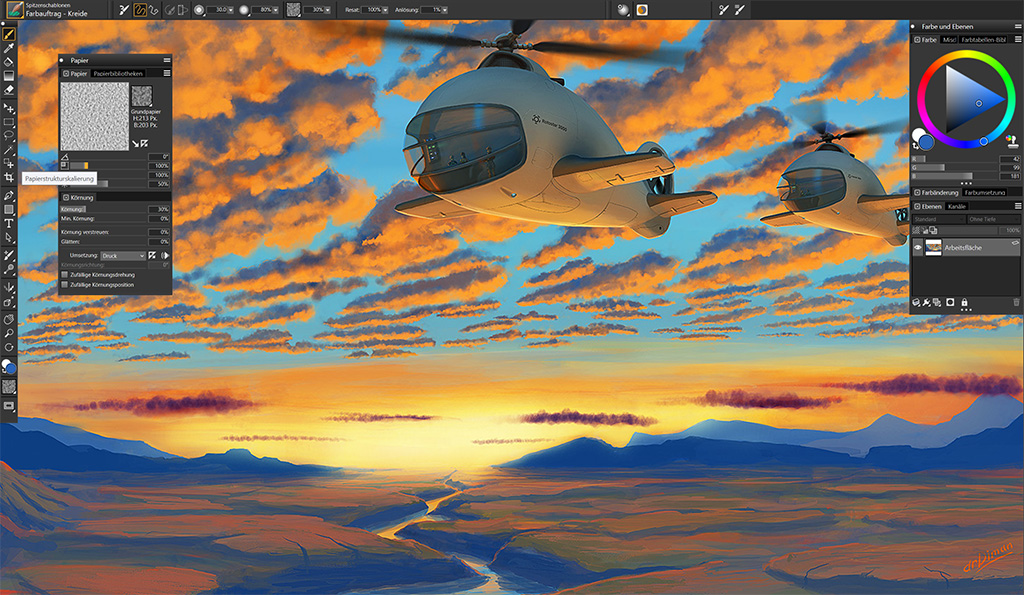Click the trash icon in Ebenen panel

(1016, 302)
